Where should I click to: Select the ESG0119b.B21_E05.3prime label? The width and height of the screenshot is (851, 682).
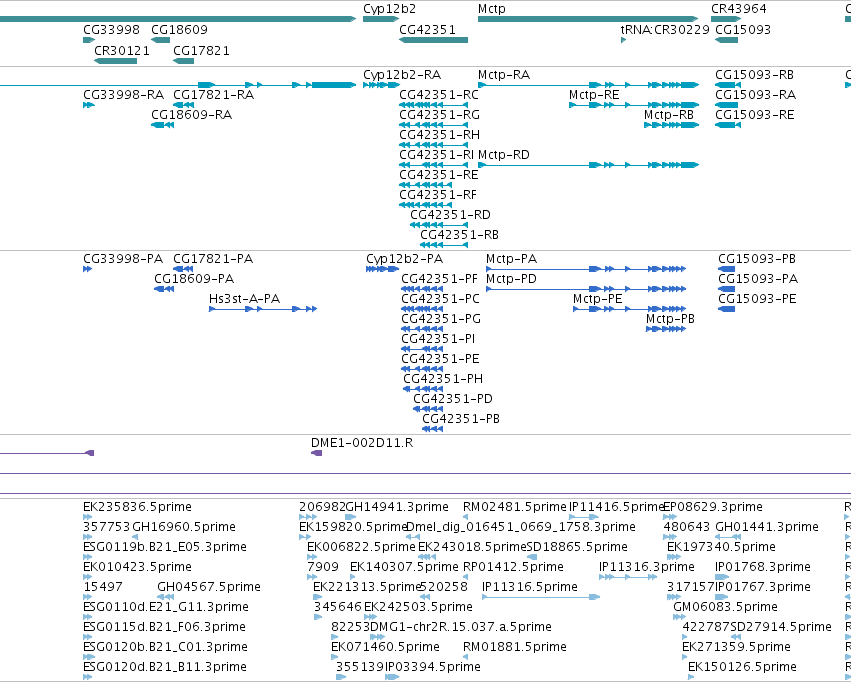click(165, 547)
